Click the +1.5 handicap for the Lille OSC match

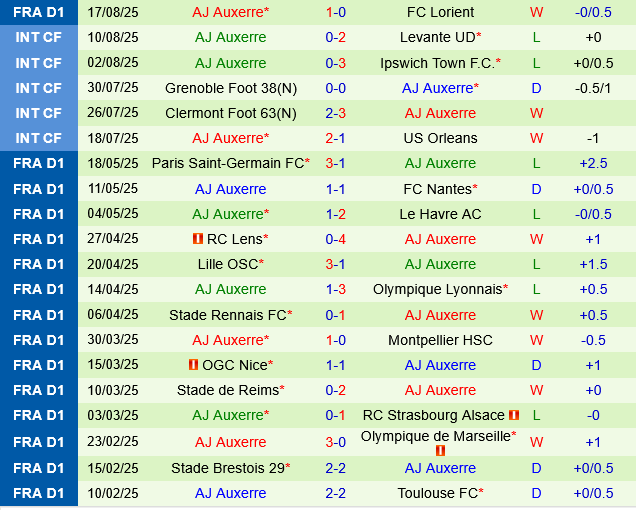tap(593, 264)
